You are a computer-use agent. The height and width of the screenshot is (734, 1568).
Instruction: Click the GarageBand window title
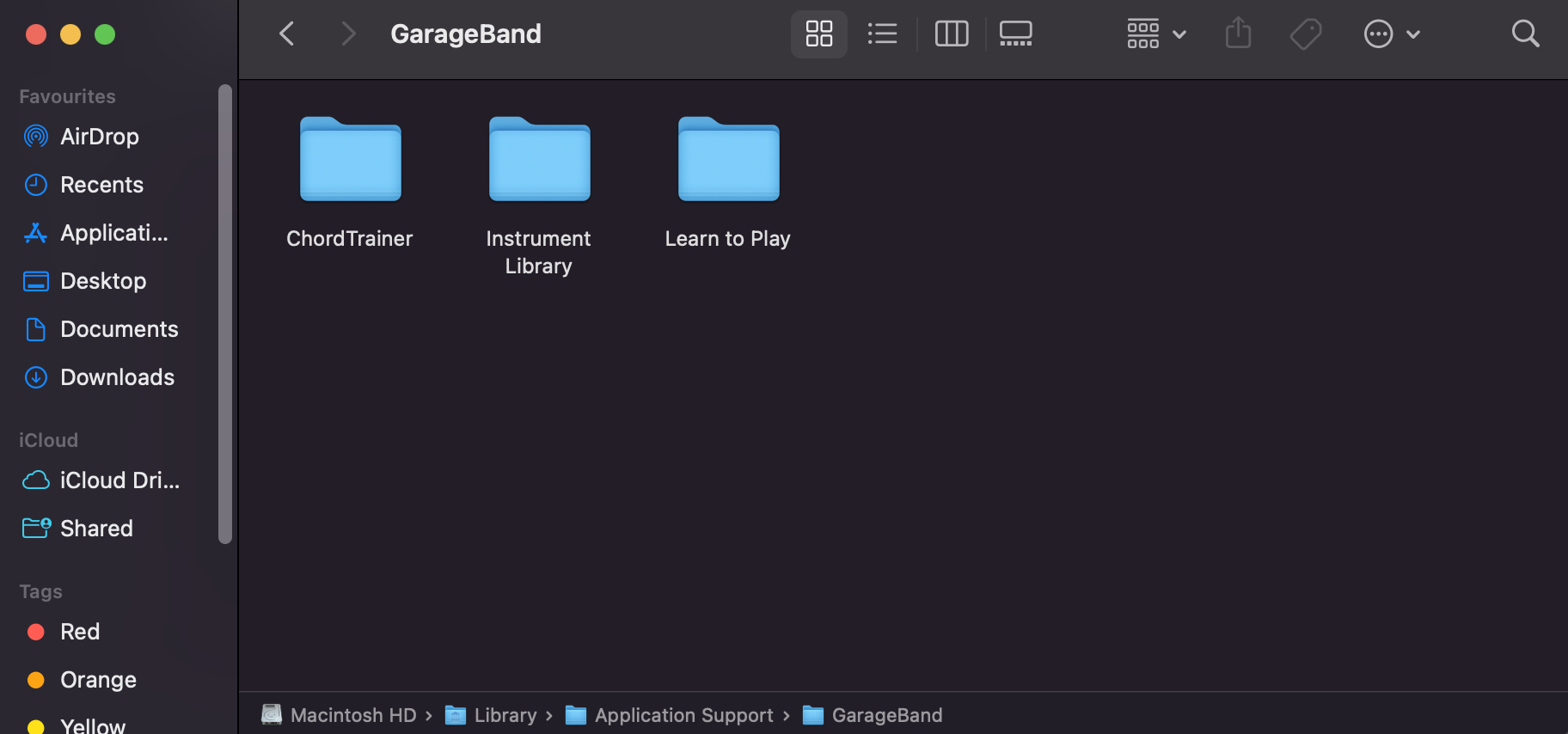click(x=466, y=34)
